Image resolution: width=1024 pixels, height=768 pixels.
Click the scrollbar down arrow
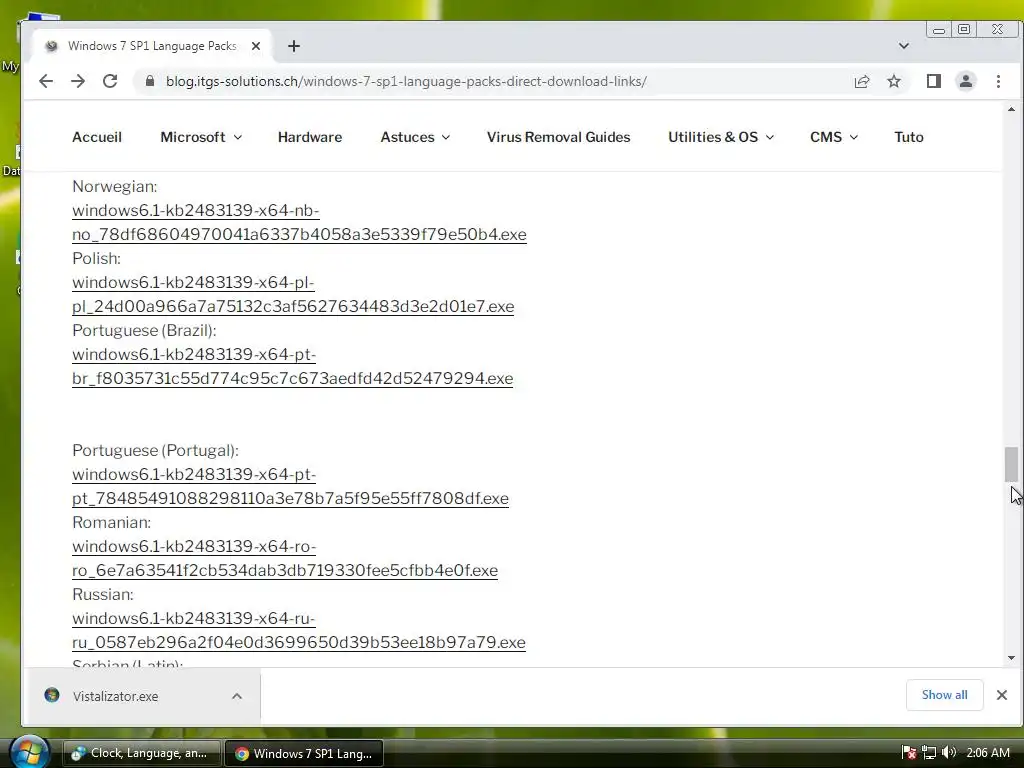click(x=1011, y=658)
